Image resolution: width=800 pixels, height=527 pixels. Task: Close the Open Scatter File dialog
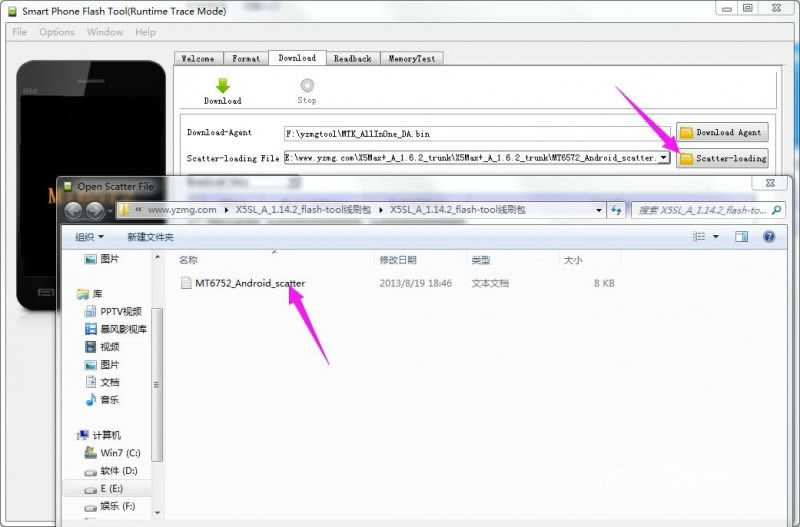[770, 183]
